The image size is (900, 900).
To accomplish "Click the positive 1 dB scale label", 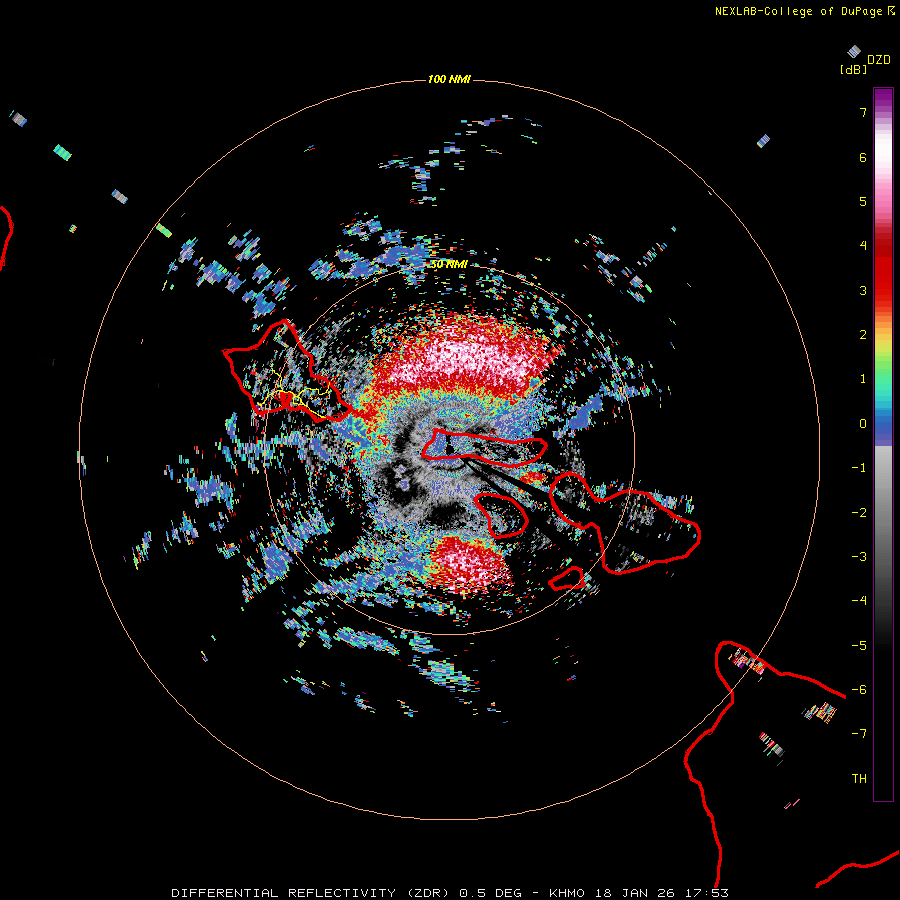I will 863,379.
